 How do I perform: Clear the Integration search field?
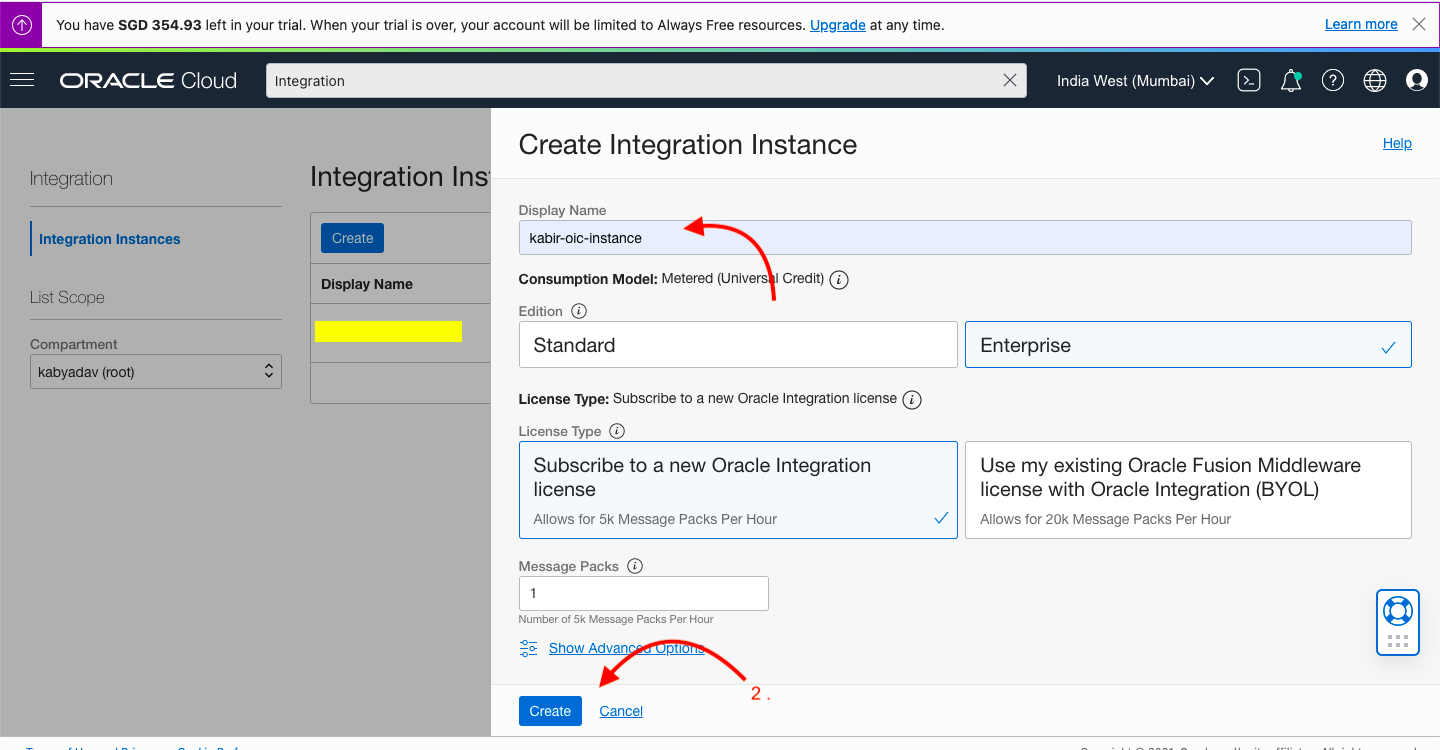1009,80
